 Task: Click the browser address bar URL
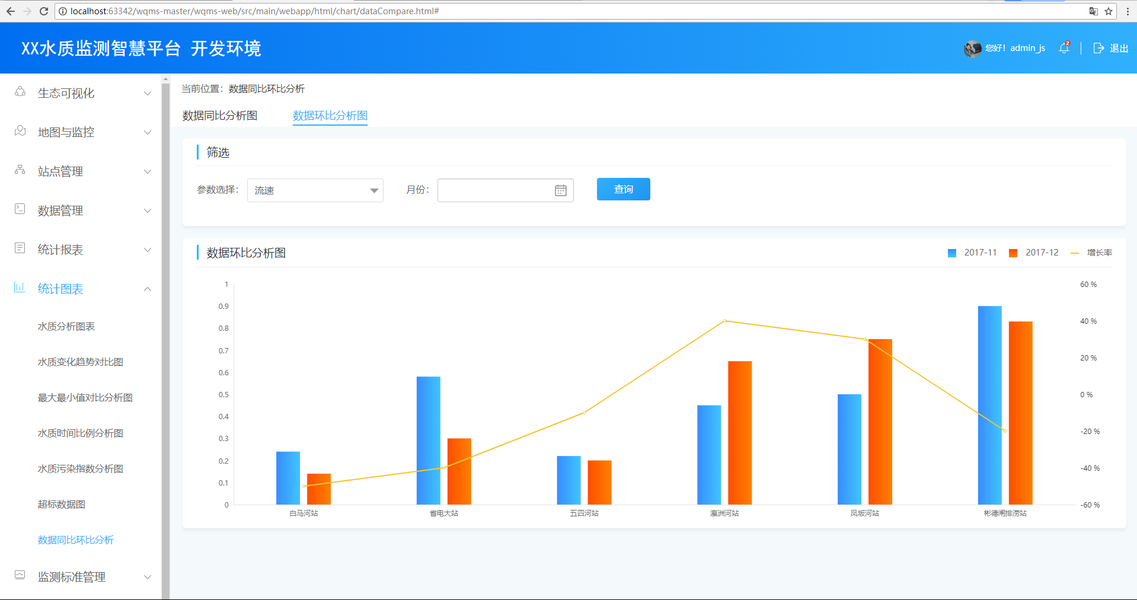(255, 11)
